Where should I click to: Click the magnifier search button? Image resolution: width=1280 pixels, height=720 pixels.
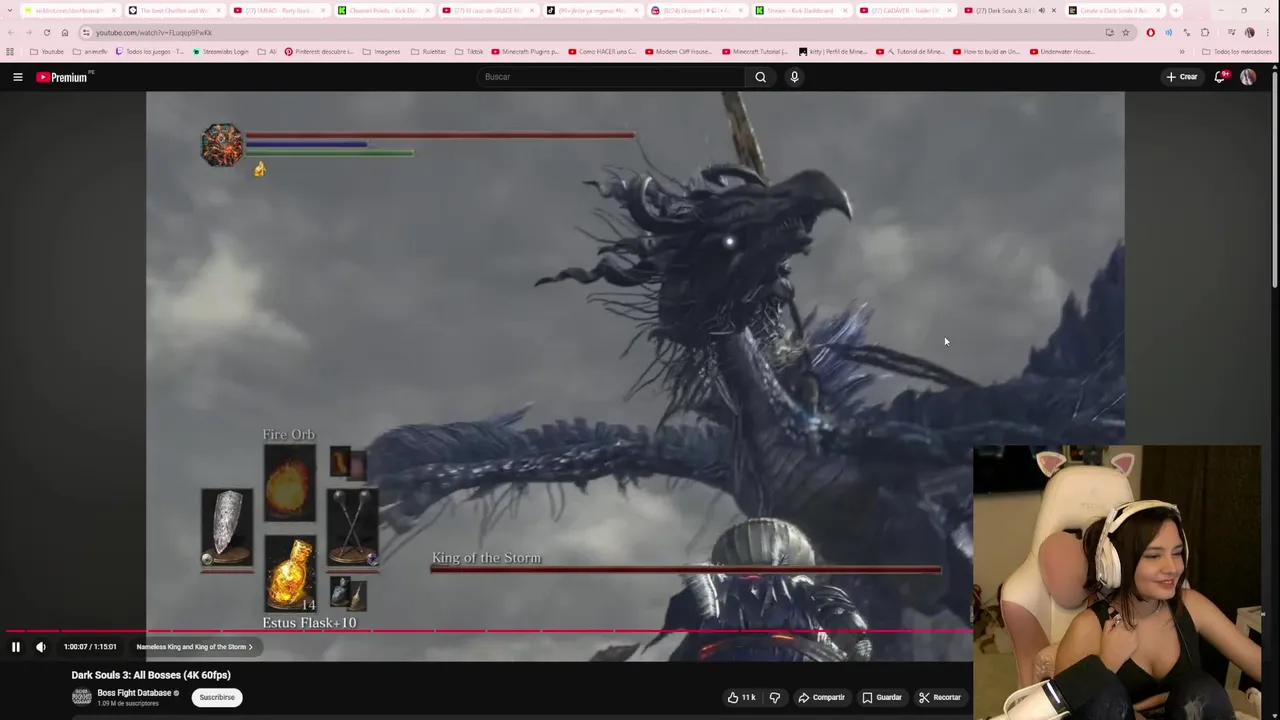[x=760, y=77]
